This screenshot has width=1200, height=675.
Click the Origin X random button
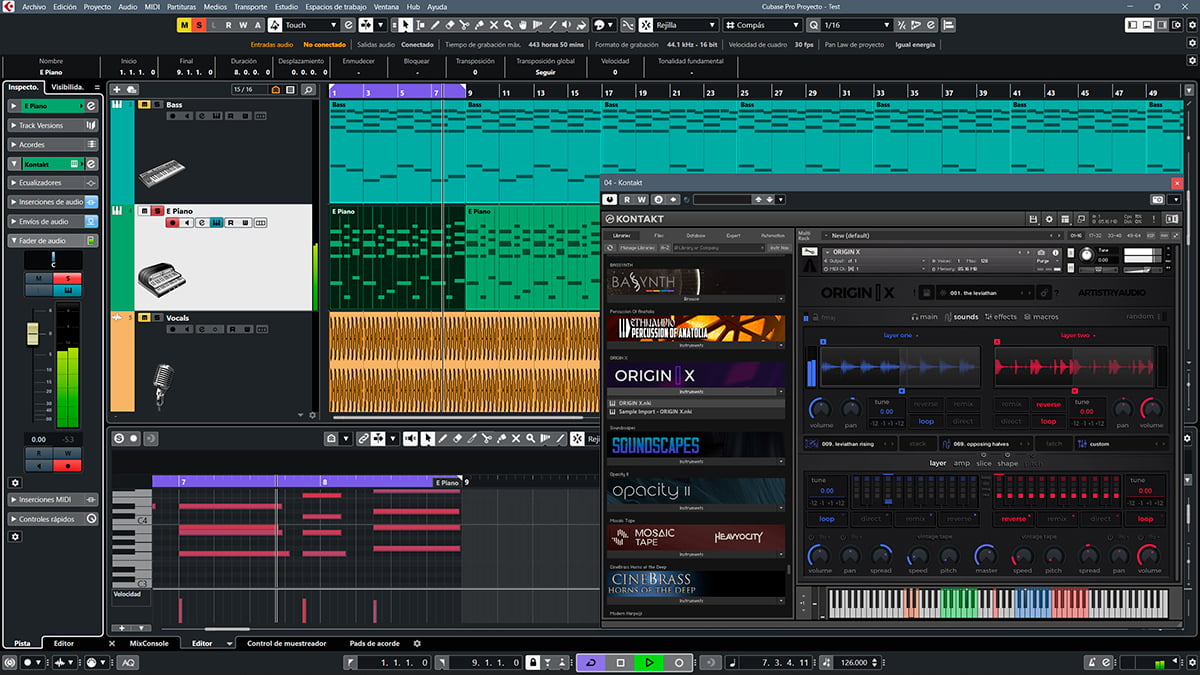coord(1140,317)
